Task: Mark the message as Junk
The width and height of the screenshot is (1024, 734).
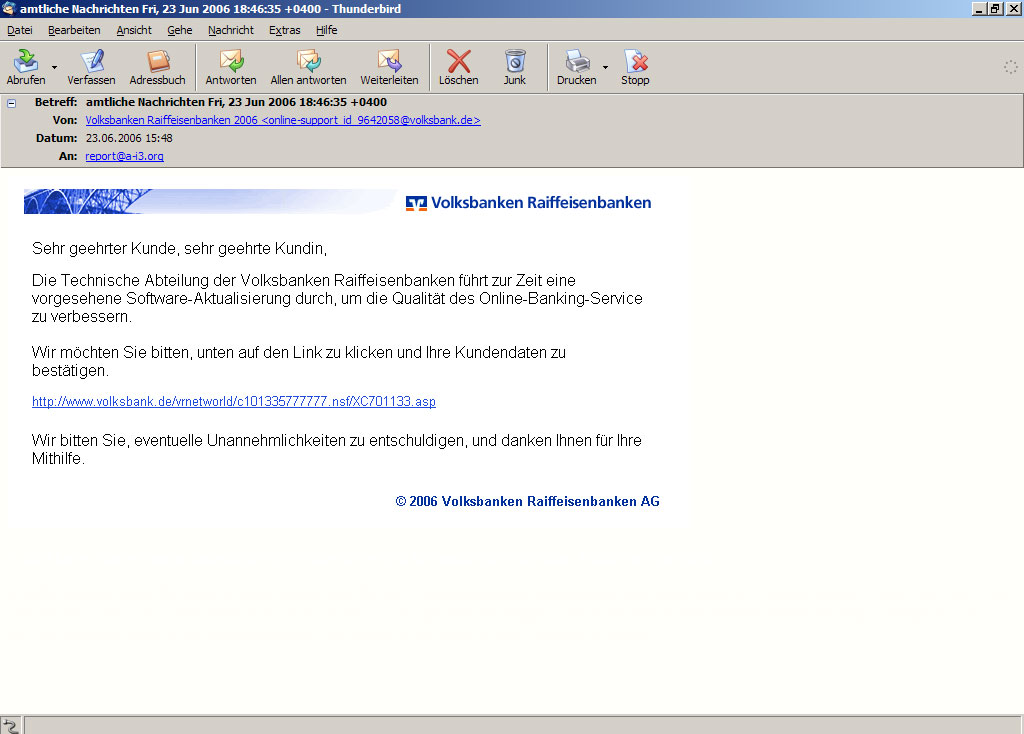Action: (x=515, y=67)
